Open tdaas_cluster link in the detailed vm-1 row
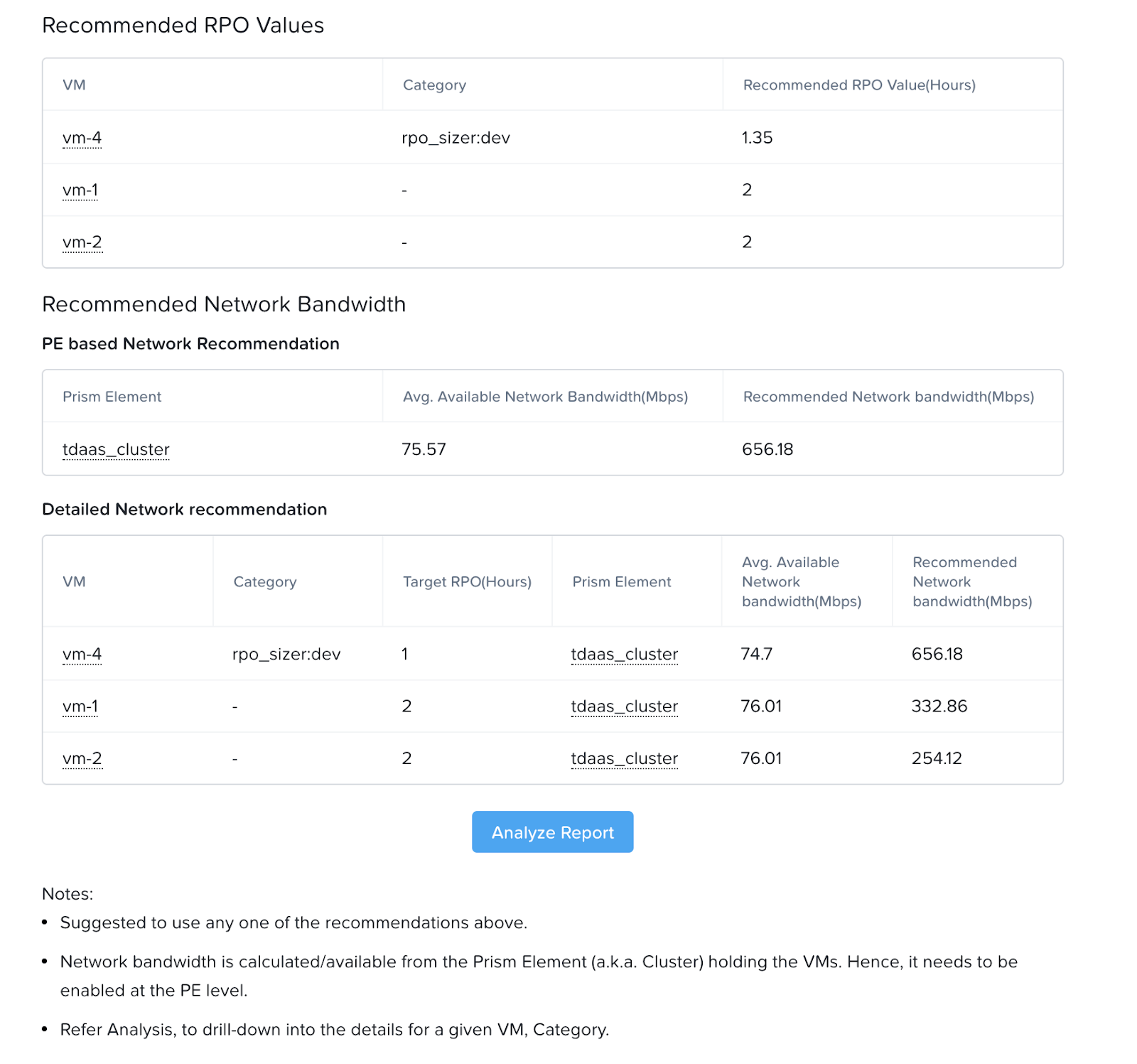 click(x=624, y=706)
